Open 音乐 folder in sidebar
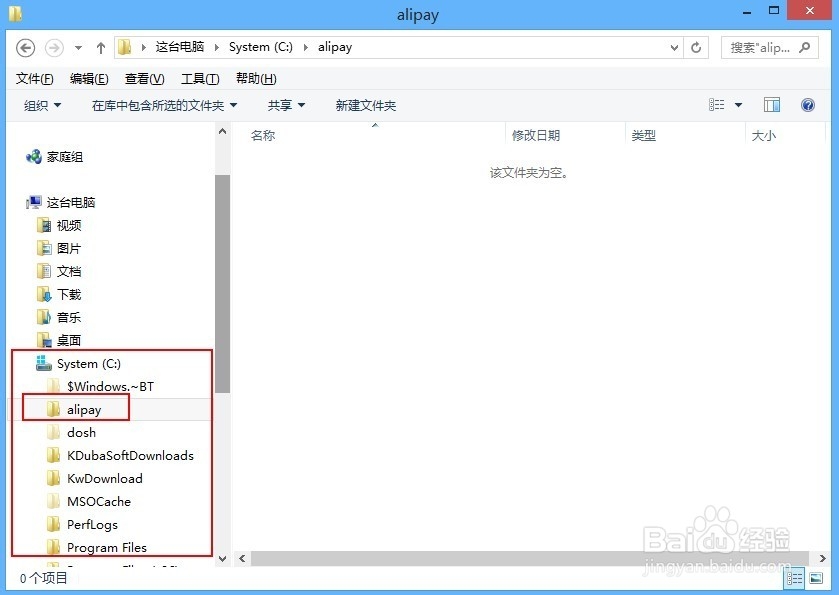The height and width of the screenshot is (595, 839). (x=59, y=317)
